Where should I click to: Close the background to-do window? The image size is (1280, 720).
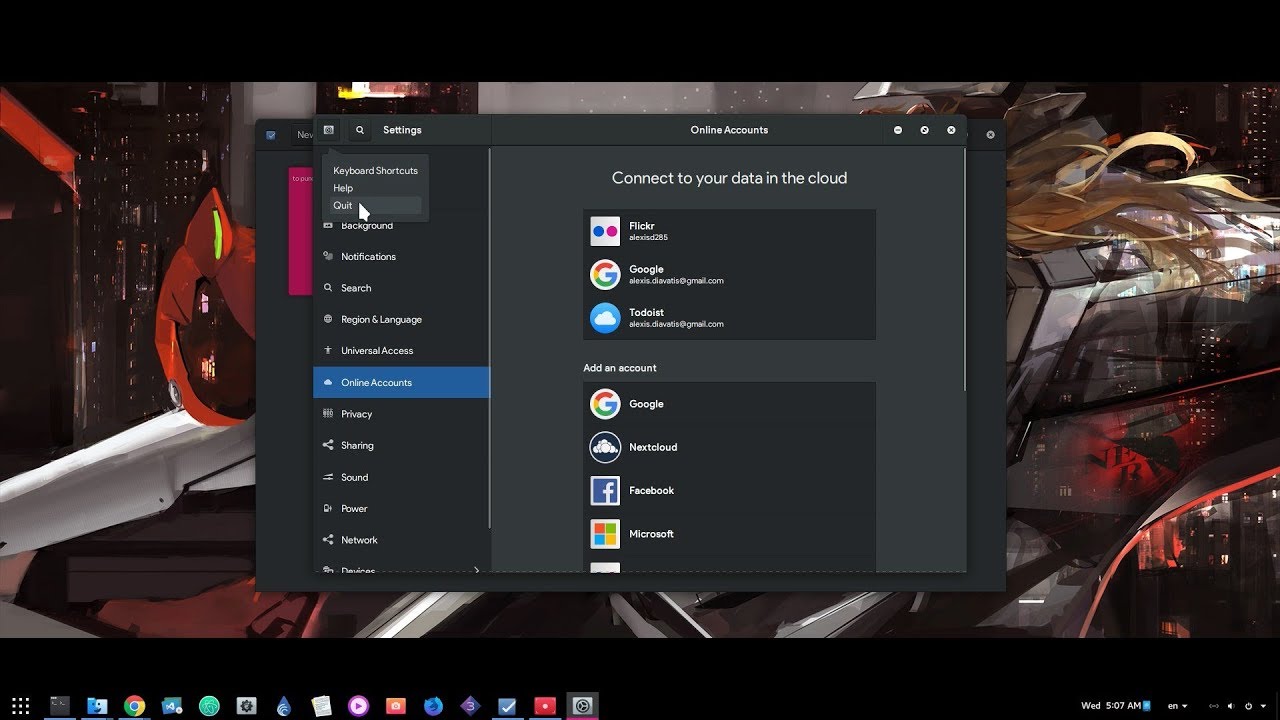(990, 135)
